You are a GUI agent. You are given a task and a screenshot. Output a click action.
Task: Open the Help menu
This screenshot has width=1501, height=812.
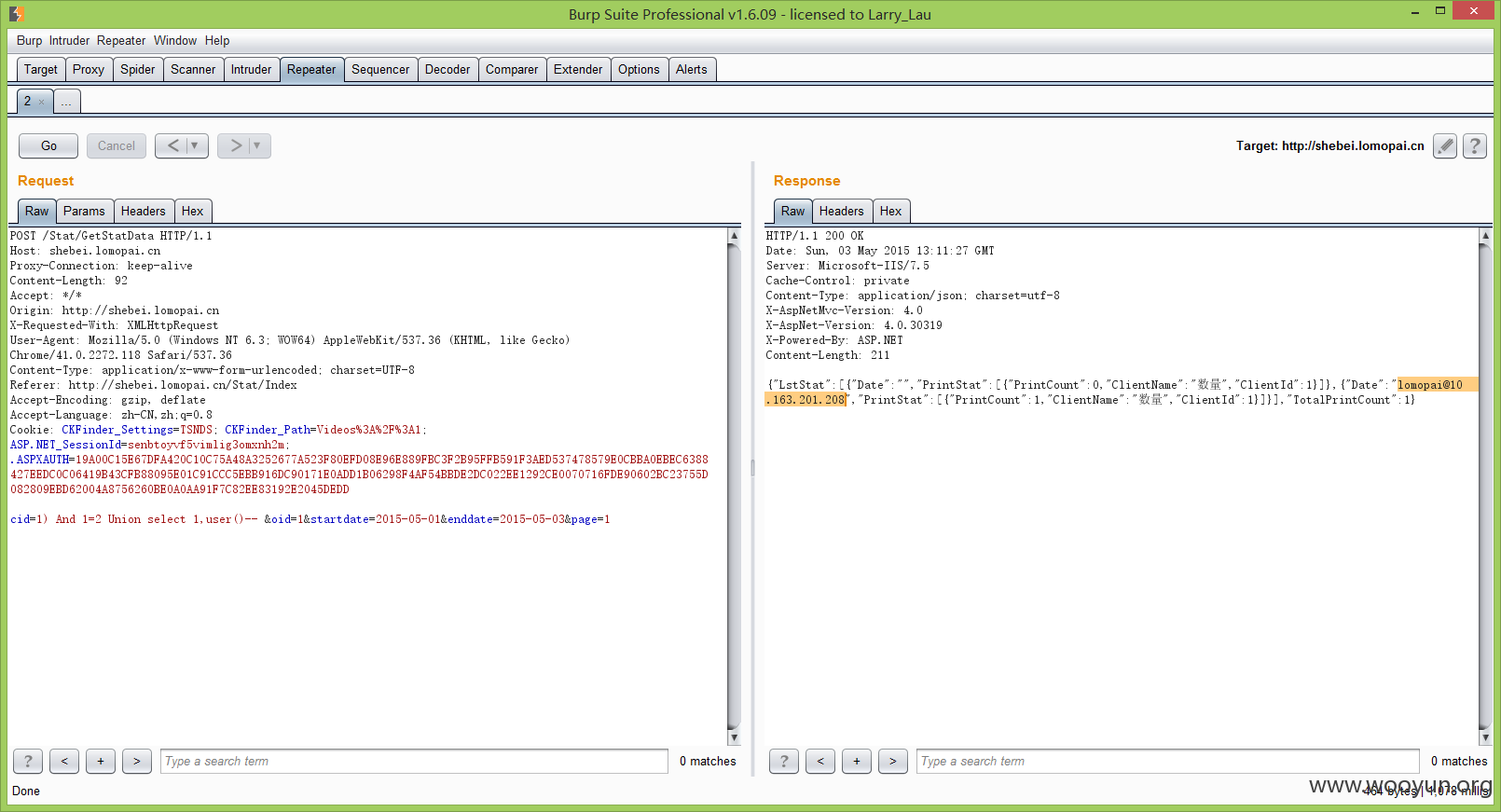217,41
